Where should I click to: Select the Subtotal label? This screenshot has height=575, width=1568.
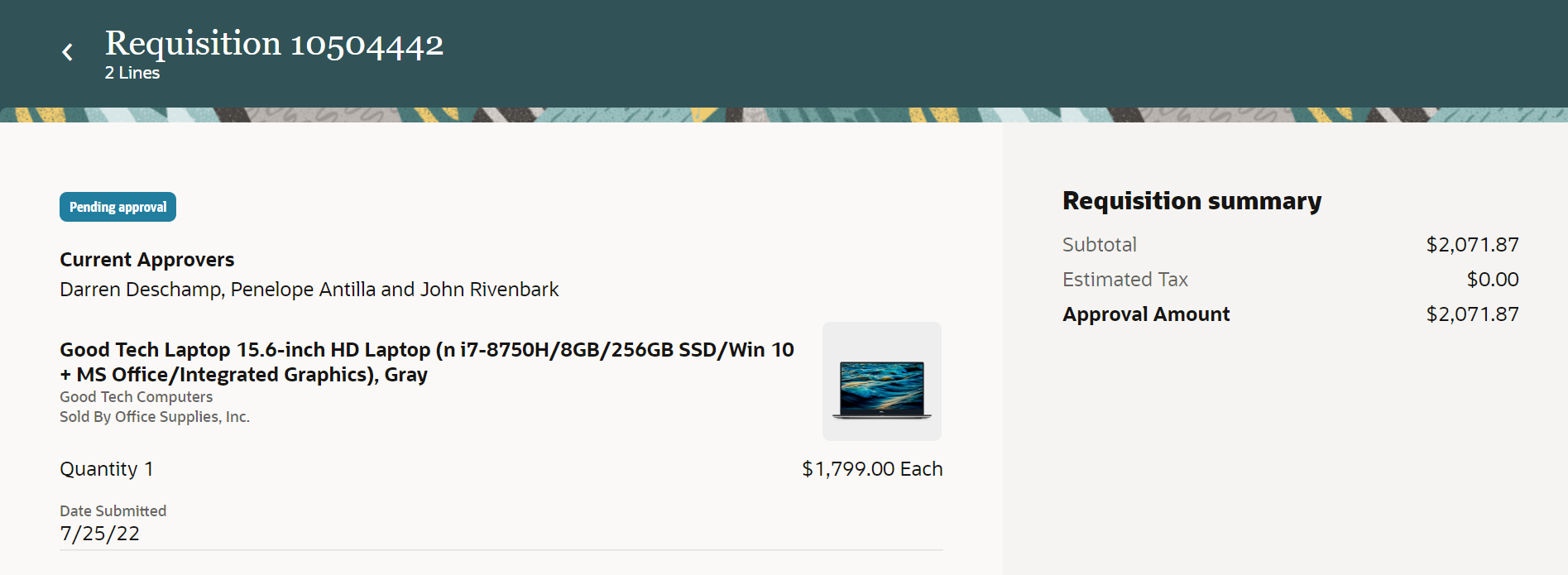[x=1099, y=245]
